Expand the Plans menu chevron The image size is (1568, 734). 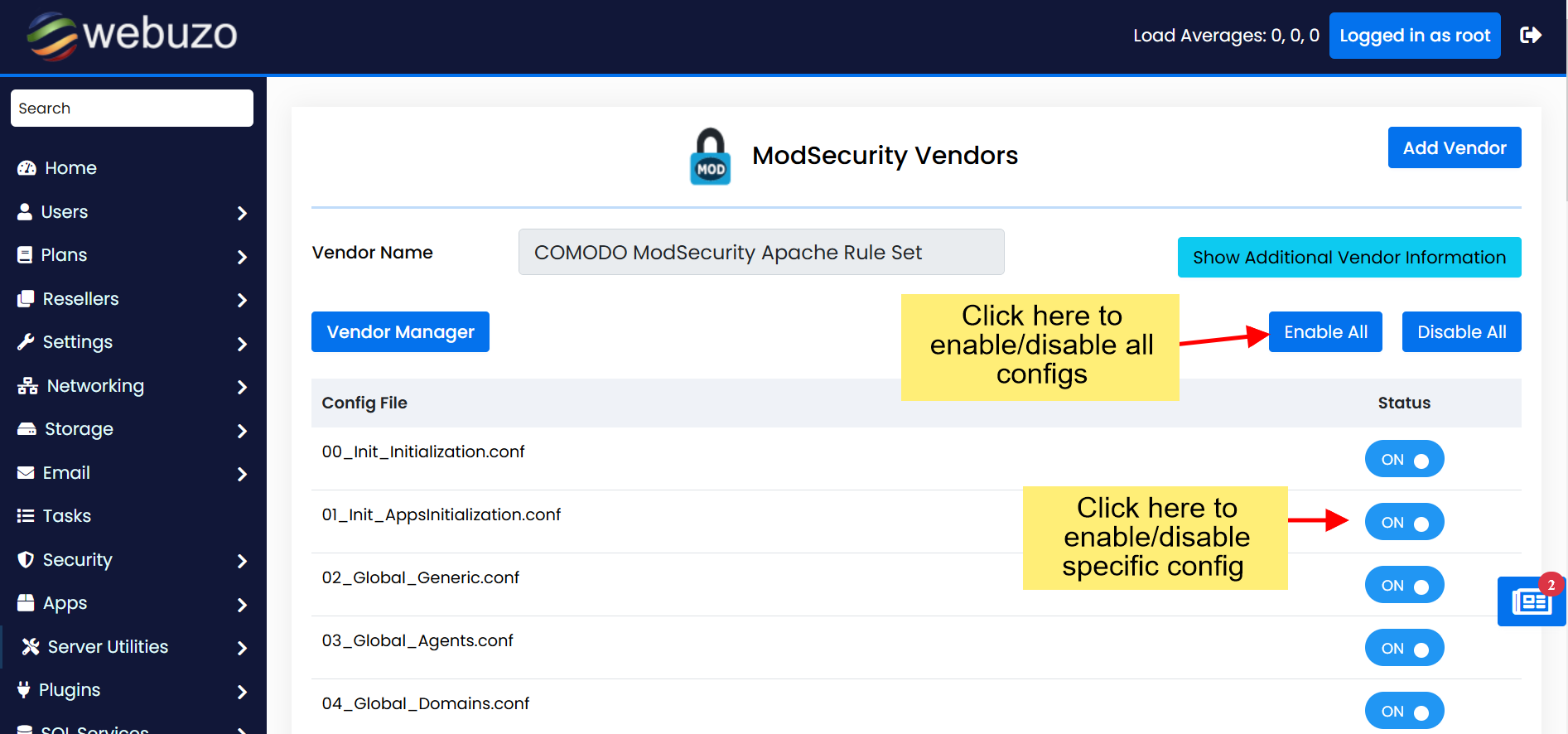click(x=242, y=257)
